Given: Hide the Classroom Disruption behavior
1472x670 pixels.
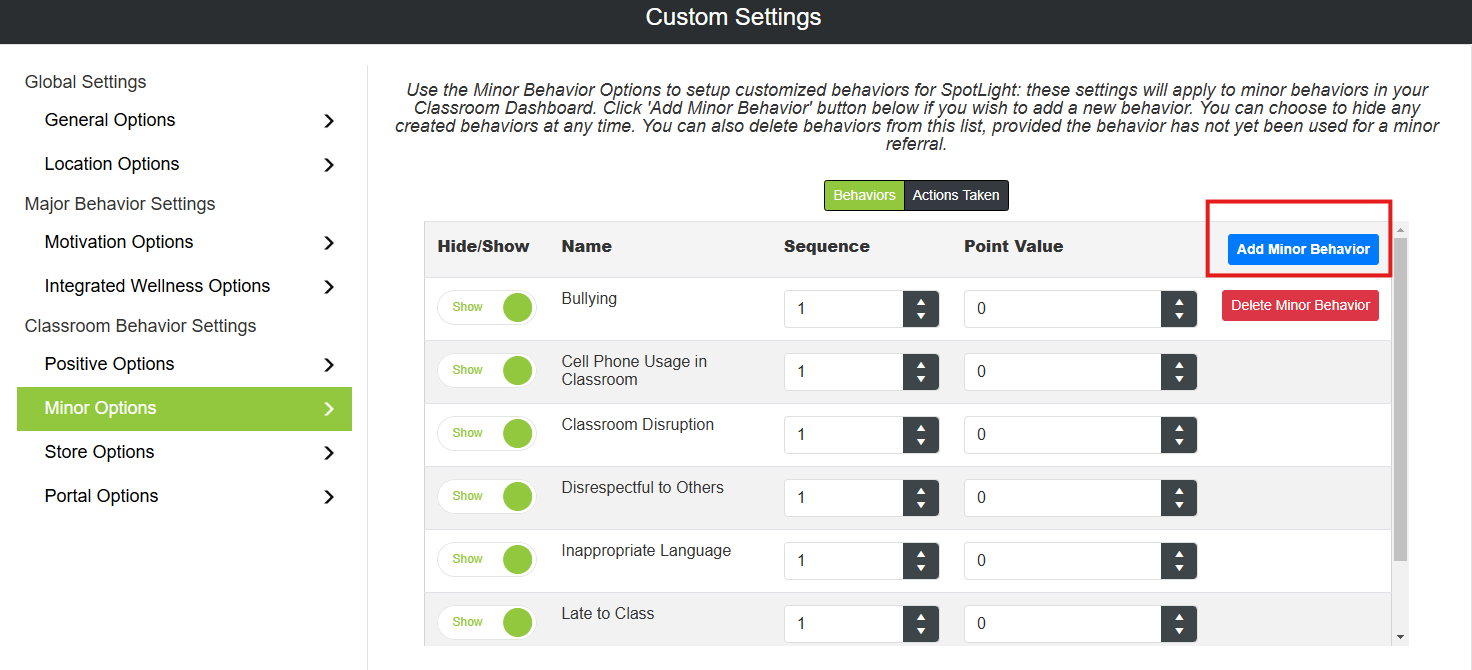Looking at the screenshot, I should click(487, 434).
